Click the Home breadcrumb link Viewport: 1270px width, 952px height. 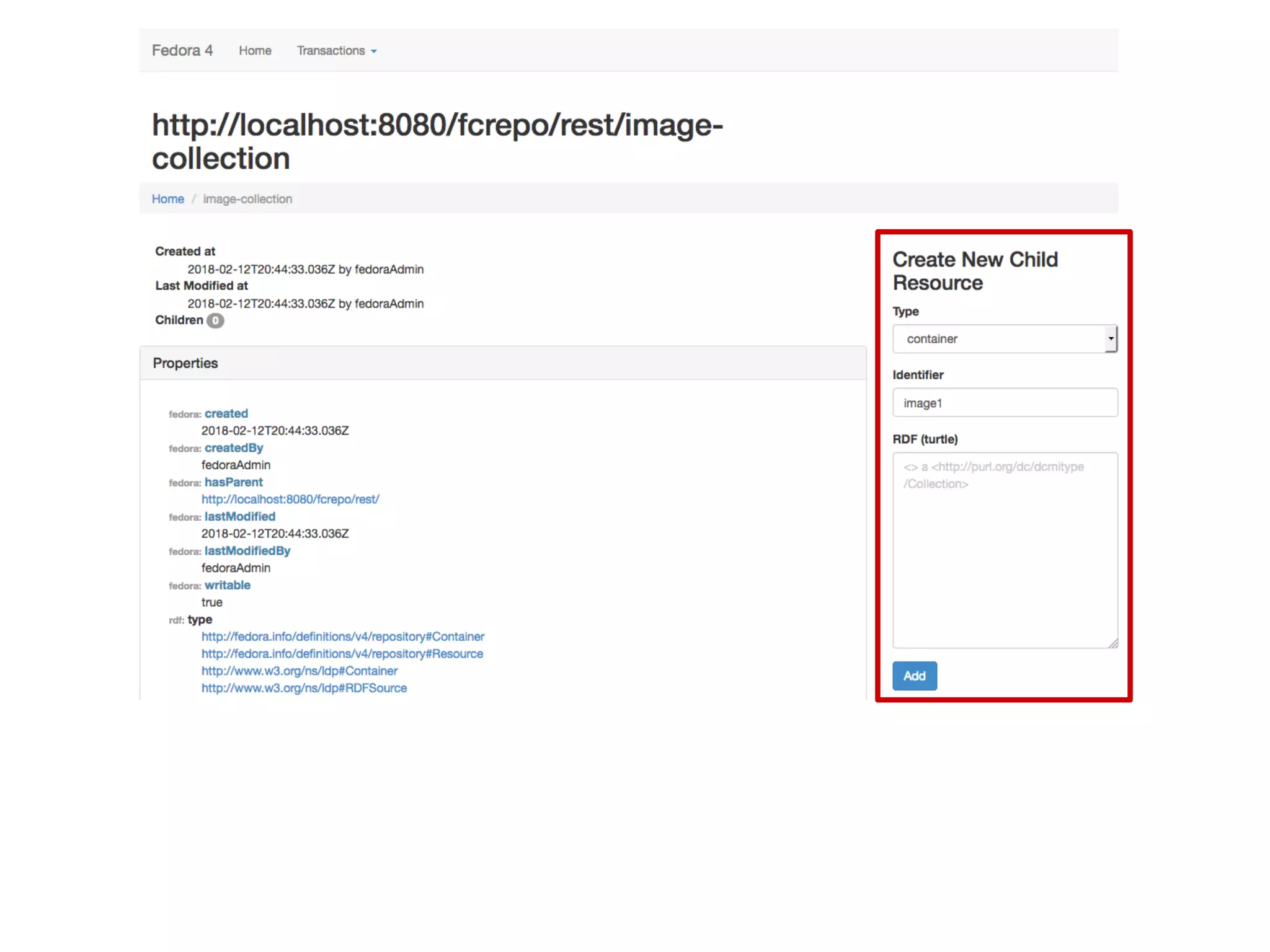pyautogui.click(x=167, y=199)
